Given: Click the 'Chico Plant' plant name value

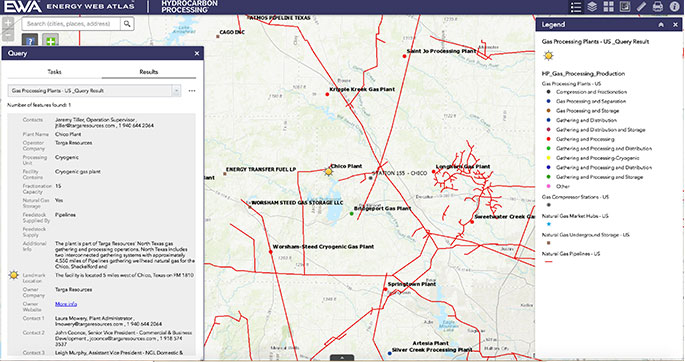Looking at the screenshot, I should pos(68,134).
